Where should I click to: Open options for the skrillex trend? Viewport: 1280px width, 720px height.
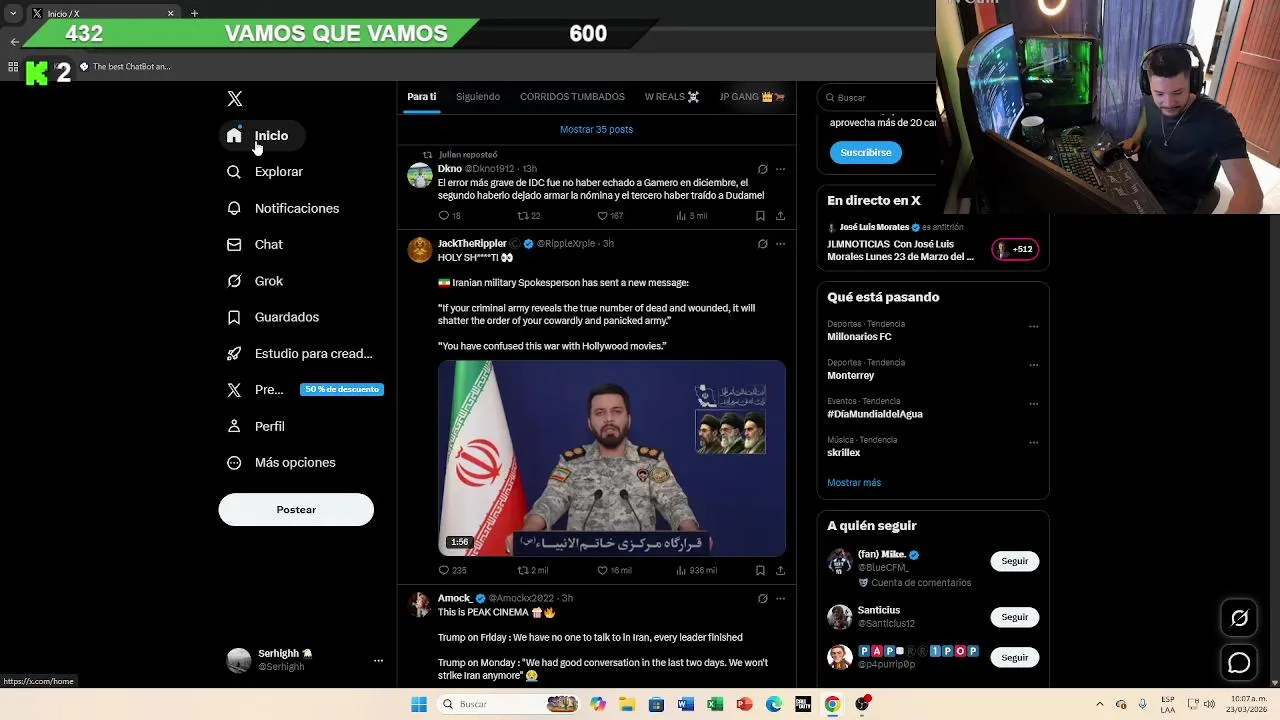click(1034, 442)
